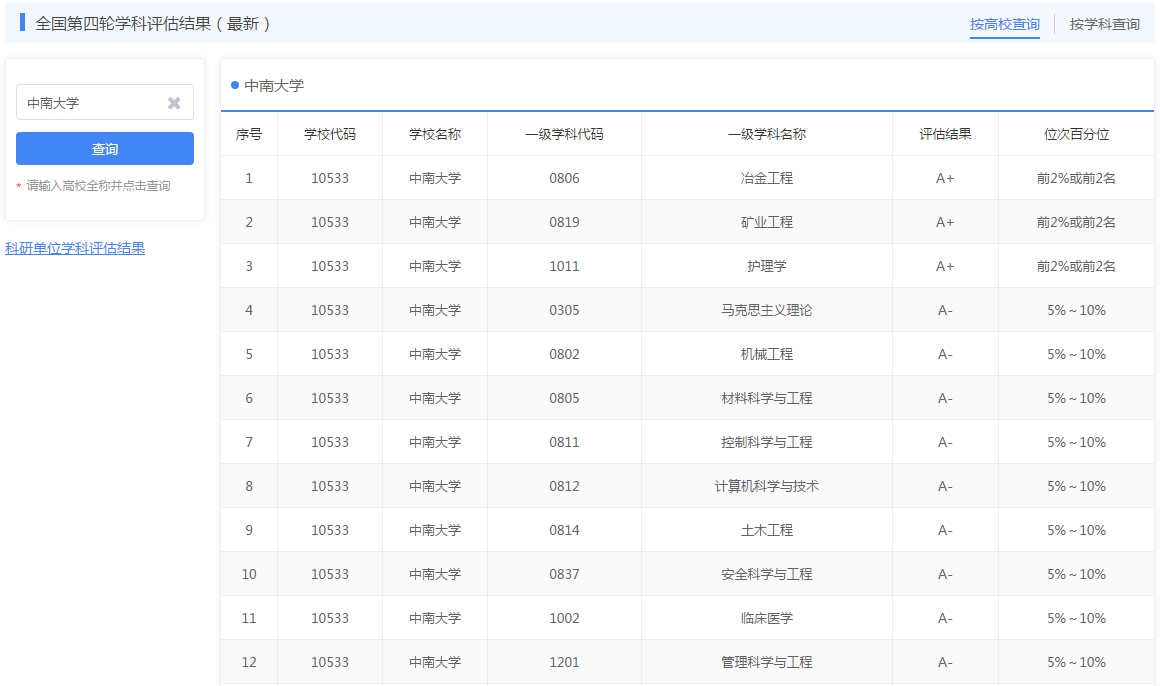Click inside the university name input field
Viewport: 1160px width, 686px height.
[95, 101]
